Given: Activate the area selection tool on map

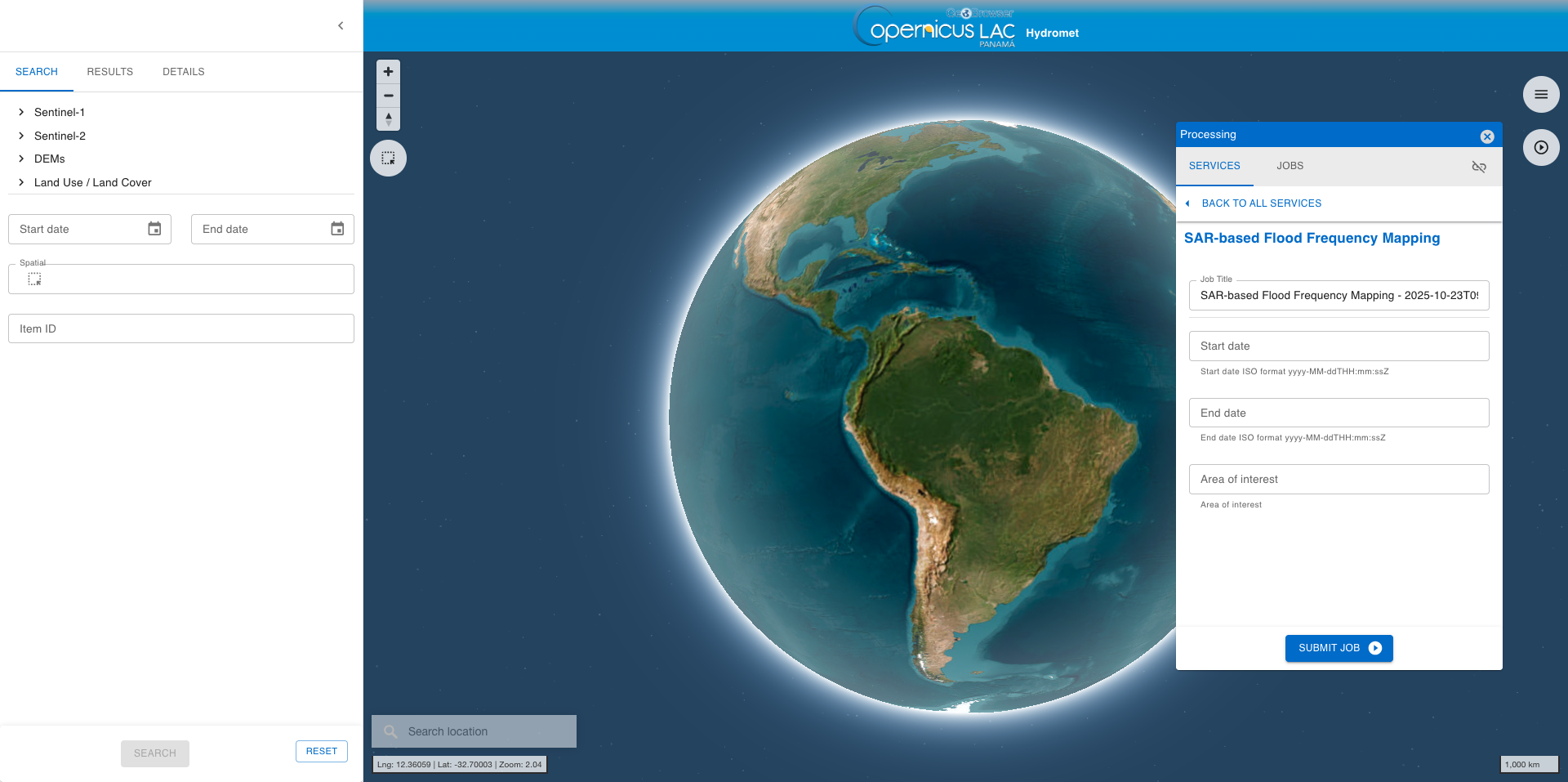Looking at the screenshot, I should pos(389,159).
